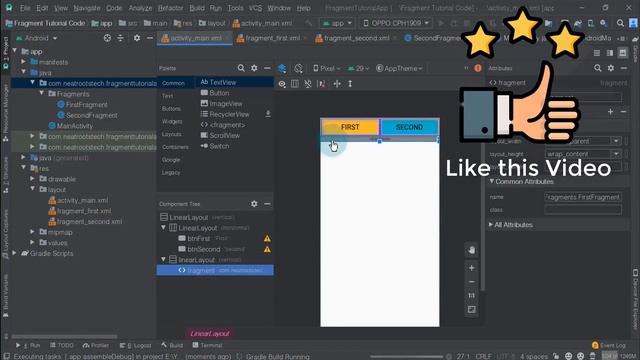This screenshot has width=640, height=360.
Task: Click the name attribute input field
Action: pyautogui.click(x=583, y=197)
